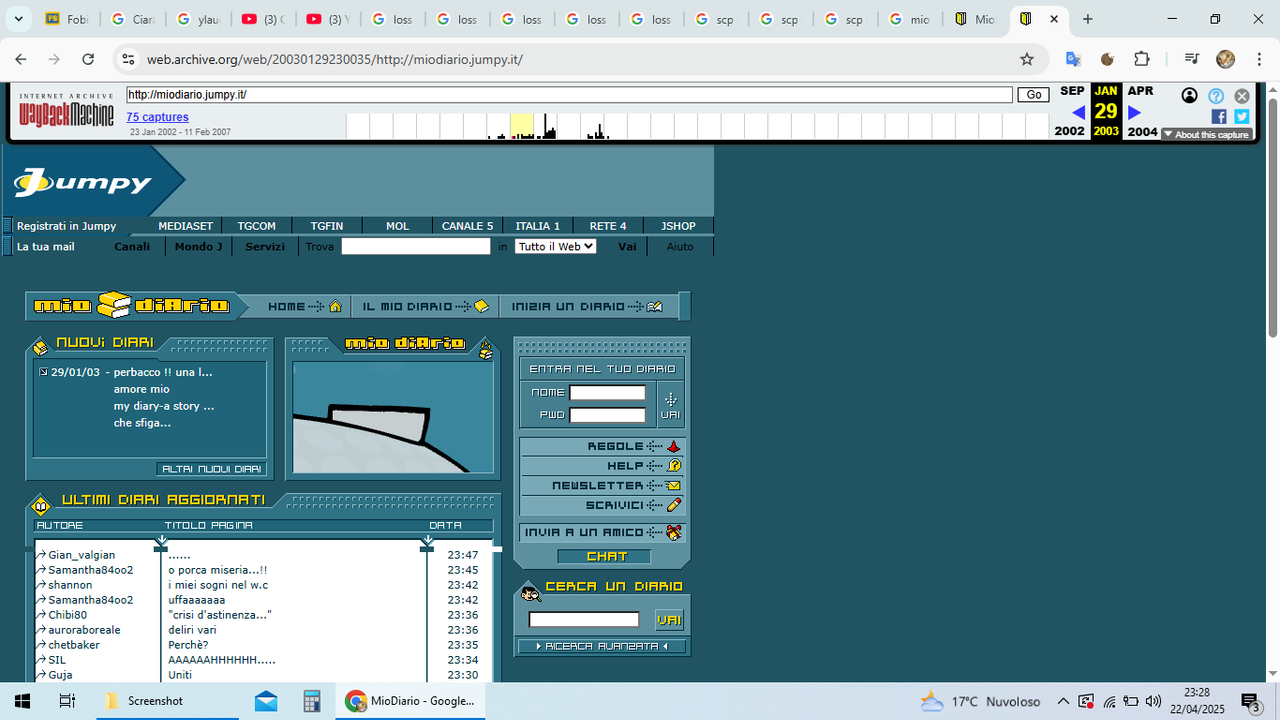
Task: Click the Newsletter envelope icon
Action: coord(672,485)
